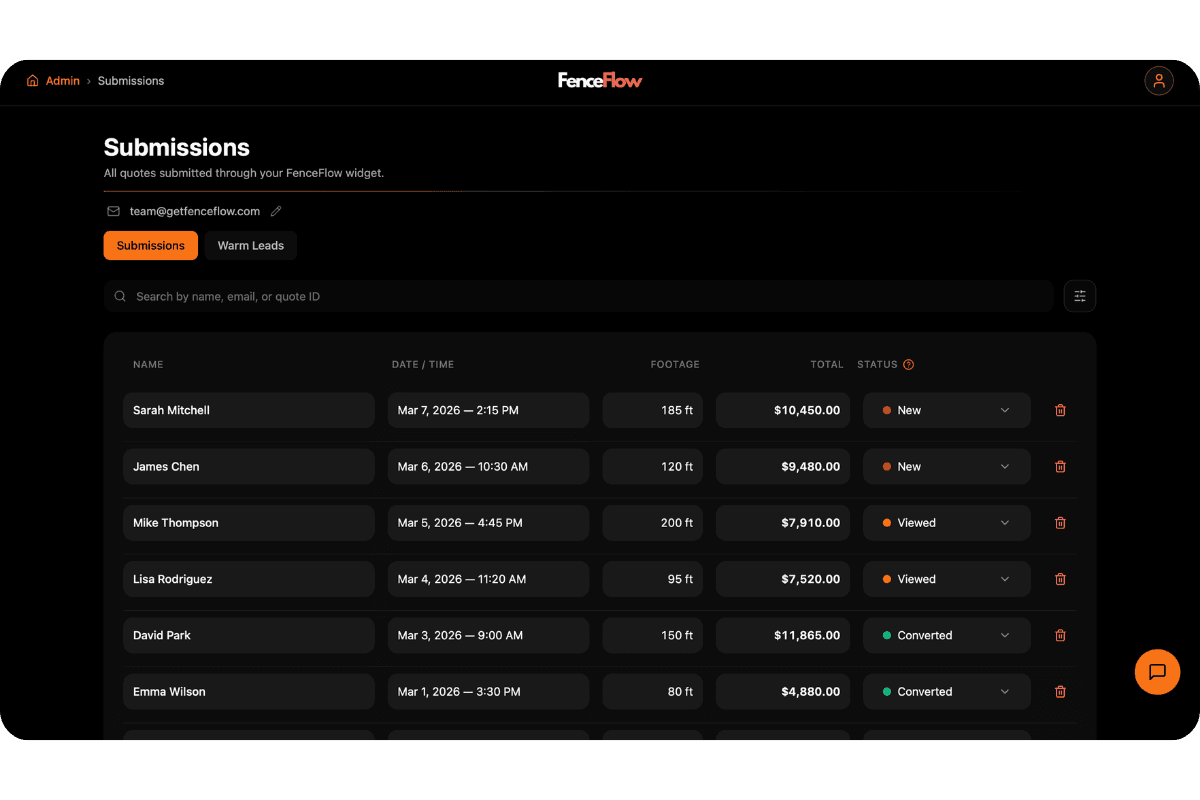Screen dimensions: 1200x800
Task: Delete Sarah Mitchell's submission via trash icon
Action: pos(1060,410)
